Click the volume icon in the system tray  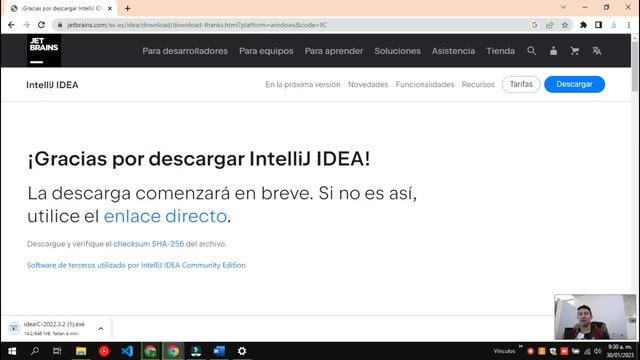(598, 351)
